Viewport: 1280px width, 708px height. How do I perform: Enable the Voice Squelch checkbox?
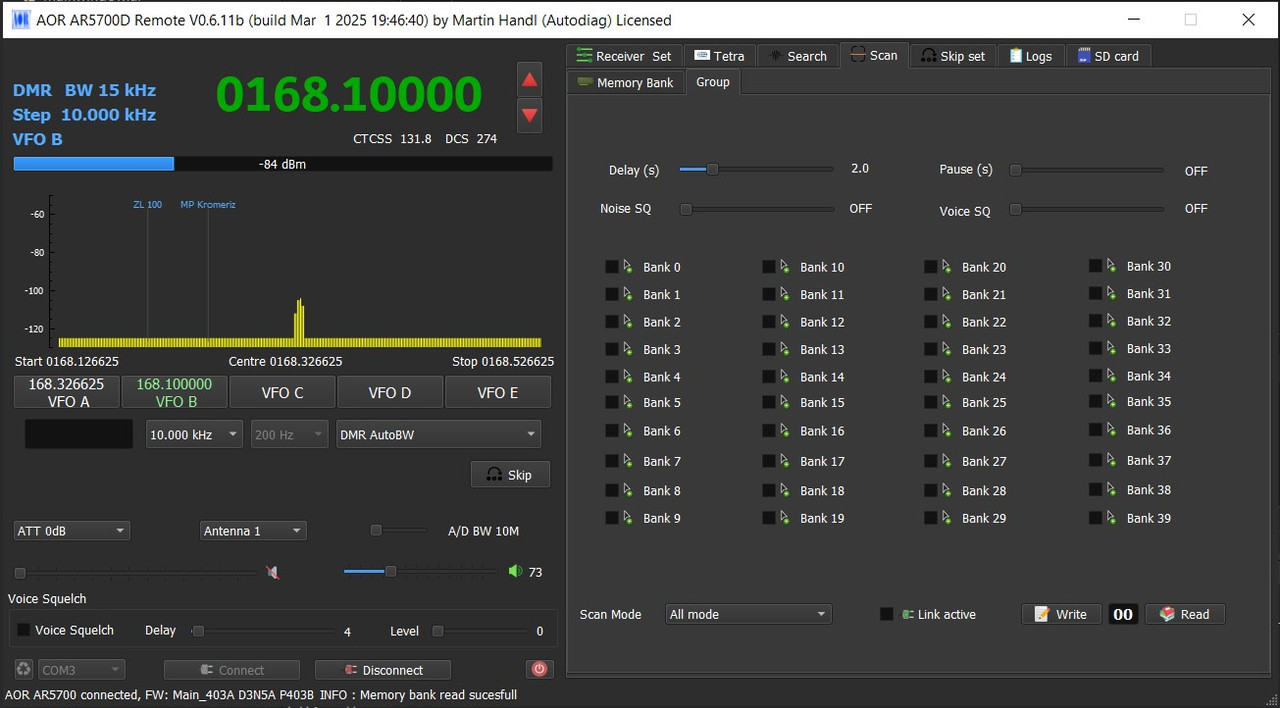point(24,630)
